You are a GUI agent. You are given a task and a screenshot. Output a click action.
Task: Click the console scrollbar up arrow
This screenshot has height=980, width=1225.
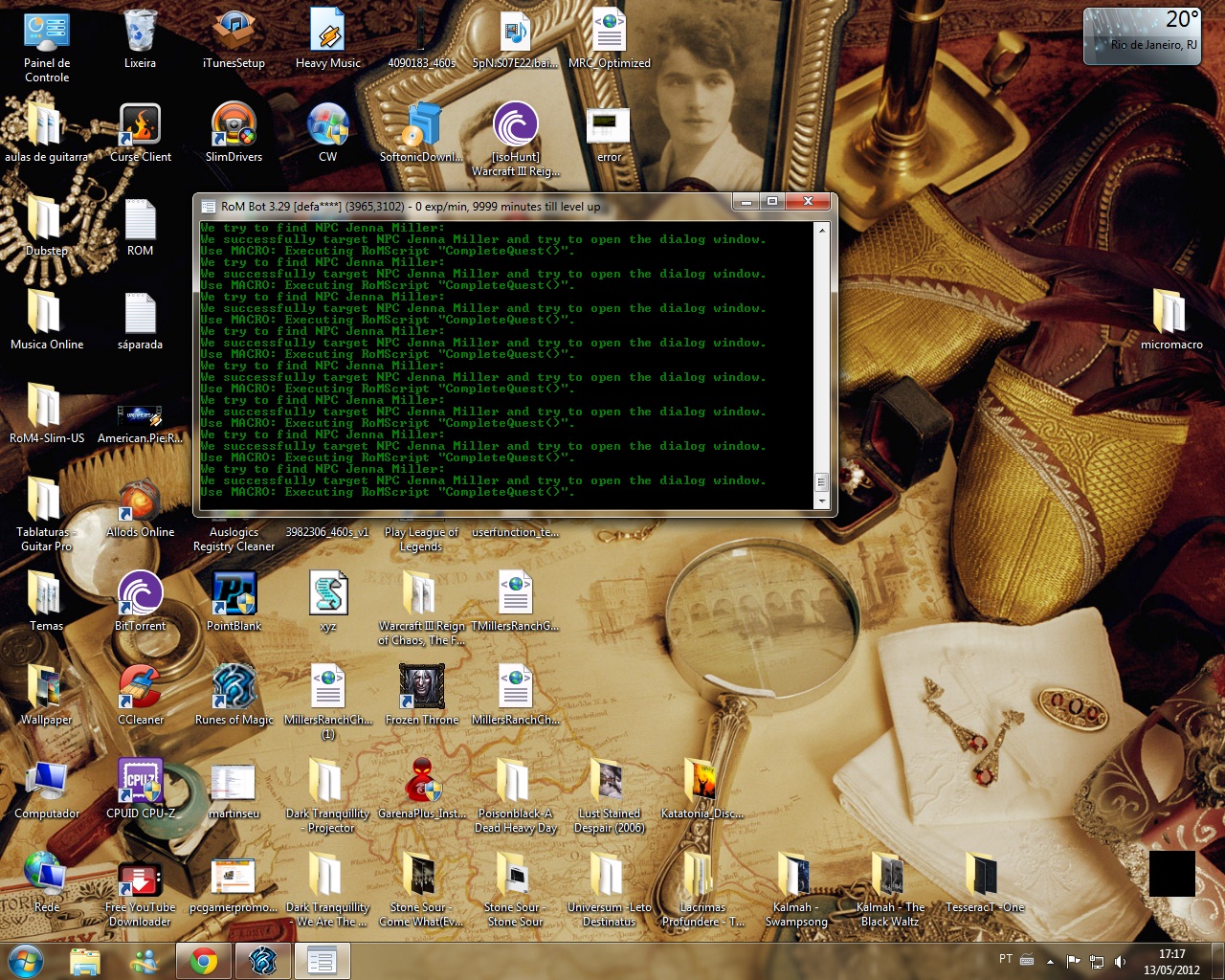pos(821,231)
